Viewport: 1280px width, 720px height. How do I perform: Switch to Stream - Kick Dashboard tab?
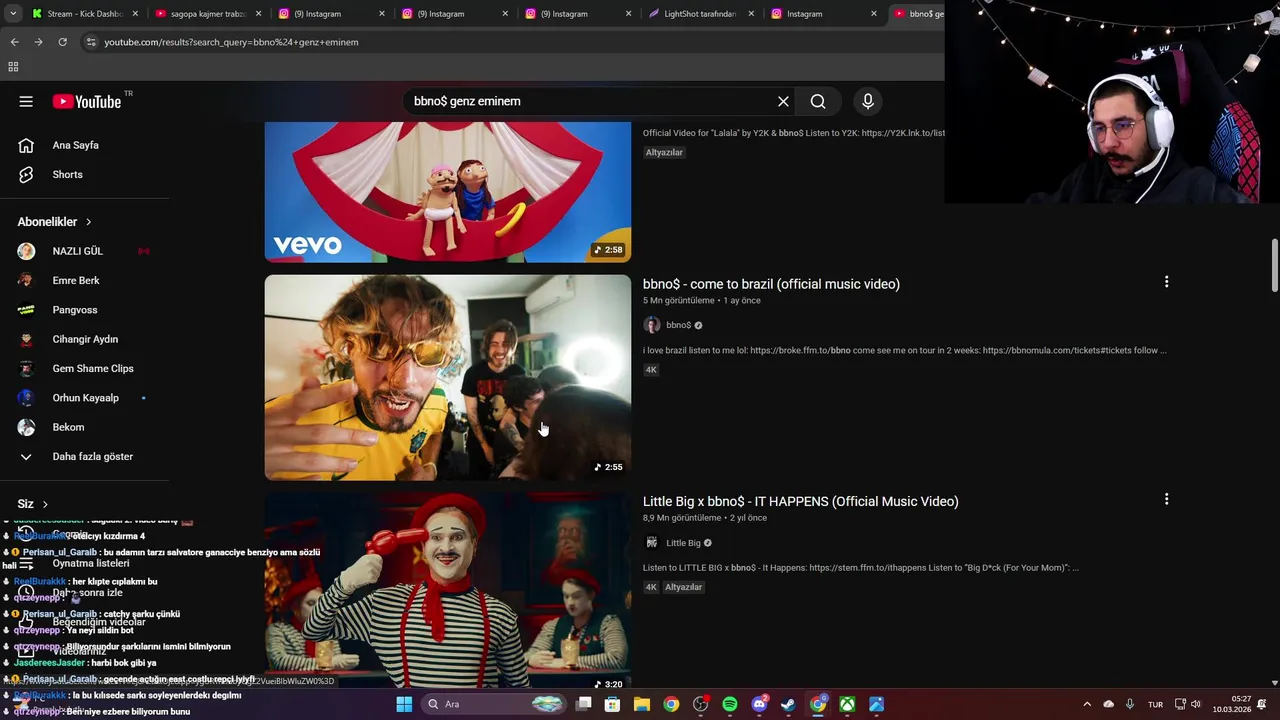(x=84, y=14)
